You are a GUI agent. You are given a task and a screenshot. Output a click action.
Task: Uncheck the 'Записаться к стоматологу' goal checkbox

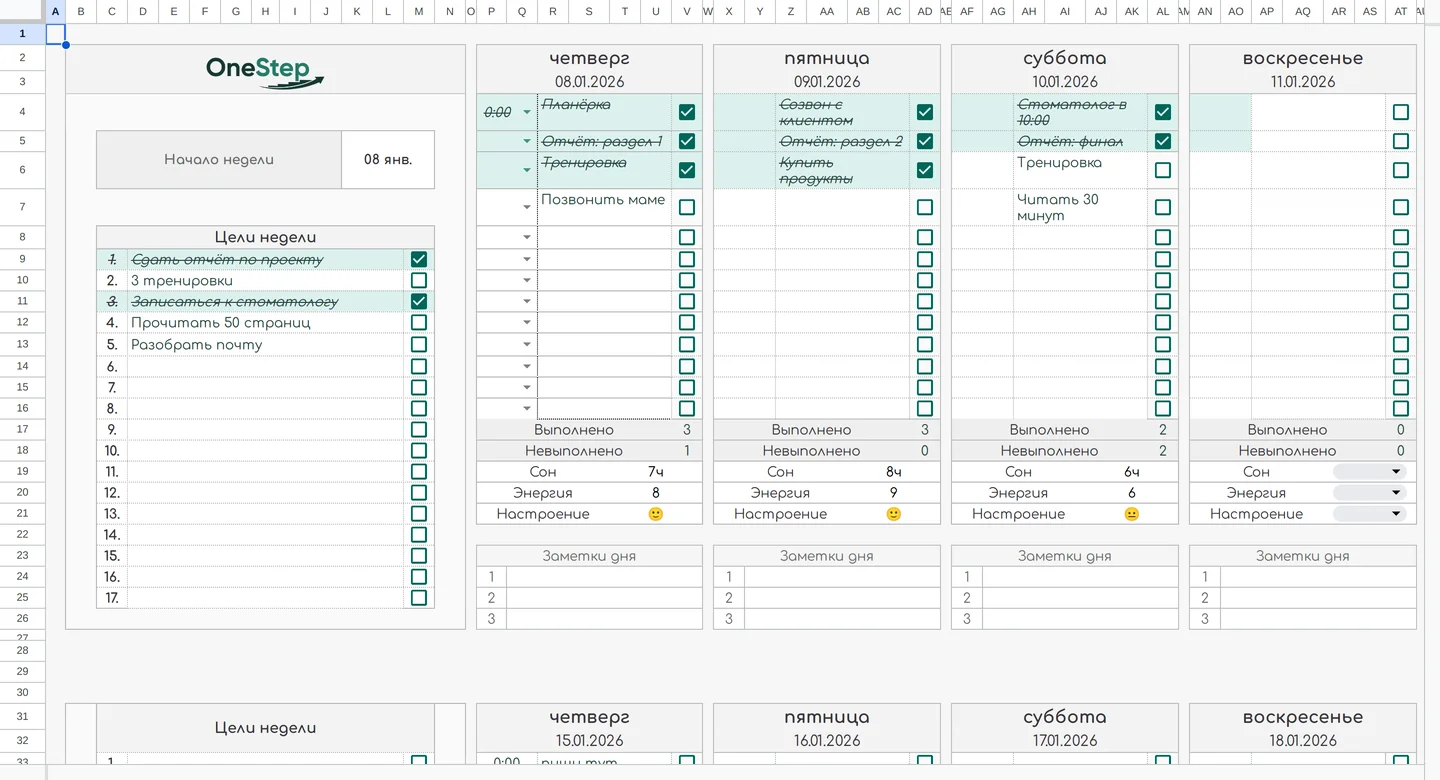click(x=419, y=301)
